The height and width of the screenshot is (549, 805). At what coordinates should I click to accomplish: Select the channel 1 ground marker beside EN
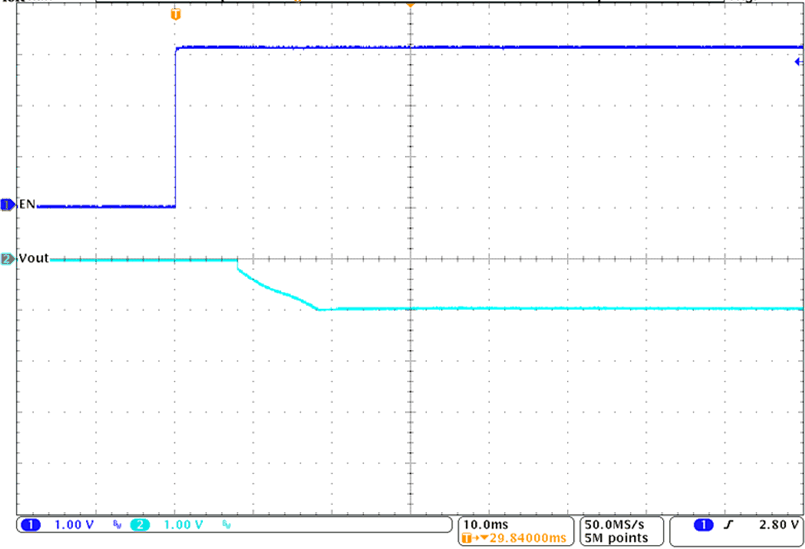pos(8,205)
